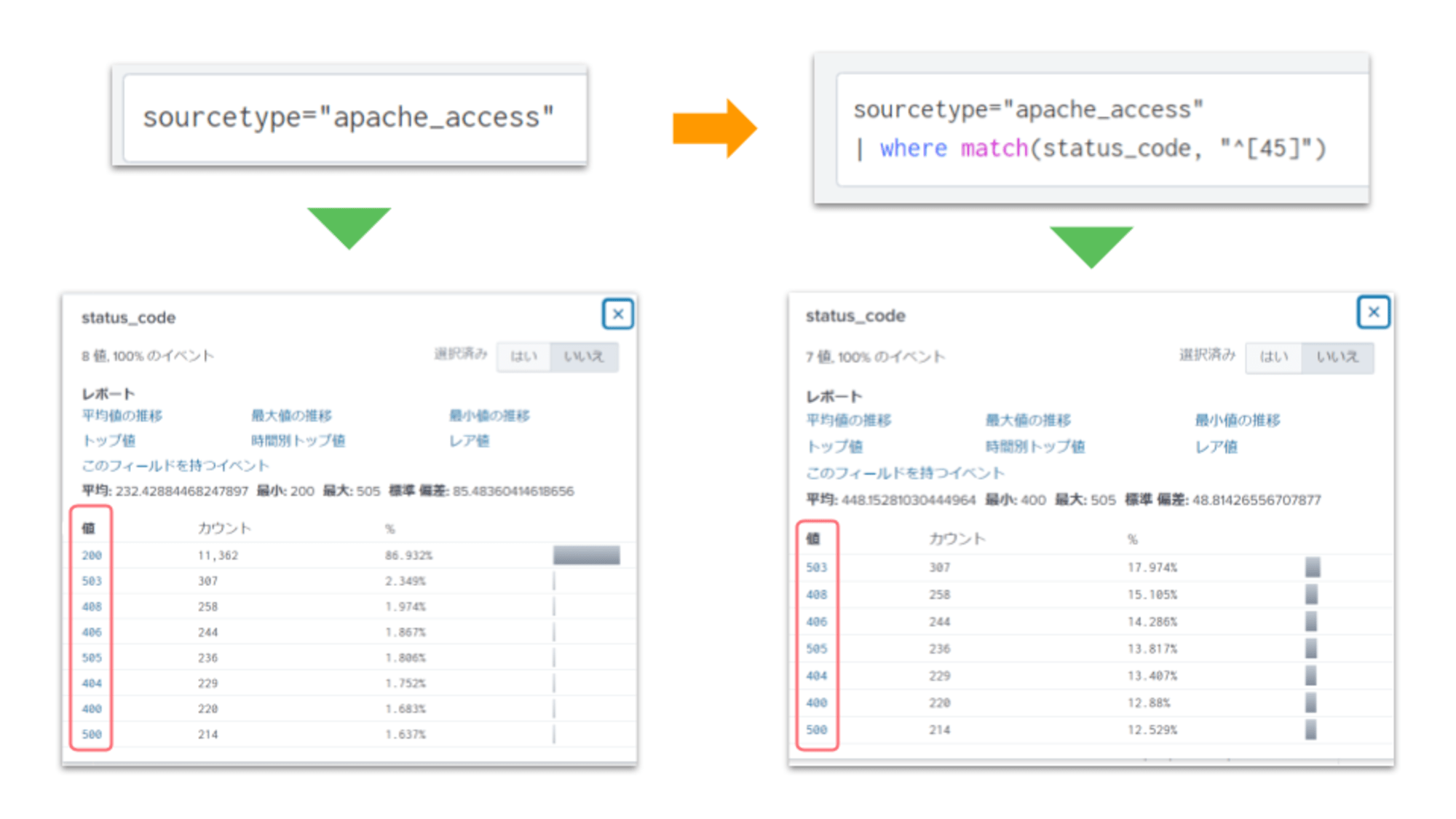Click the 86.932% bar for value 200
The width and height of the screenshot is (1456, 819).
tap(586, 555)
